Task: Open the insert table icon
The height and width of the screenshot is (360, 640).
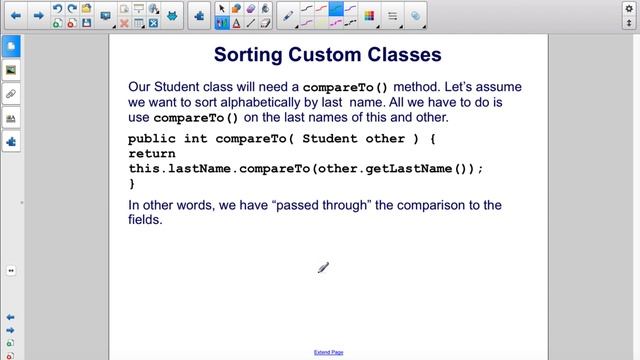Action: [139, 23]
